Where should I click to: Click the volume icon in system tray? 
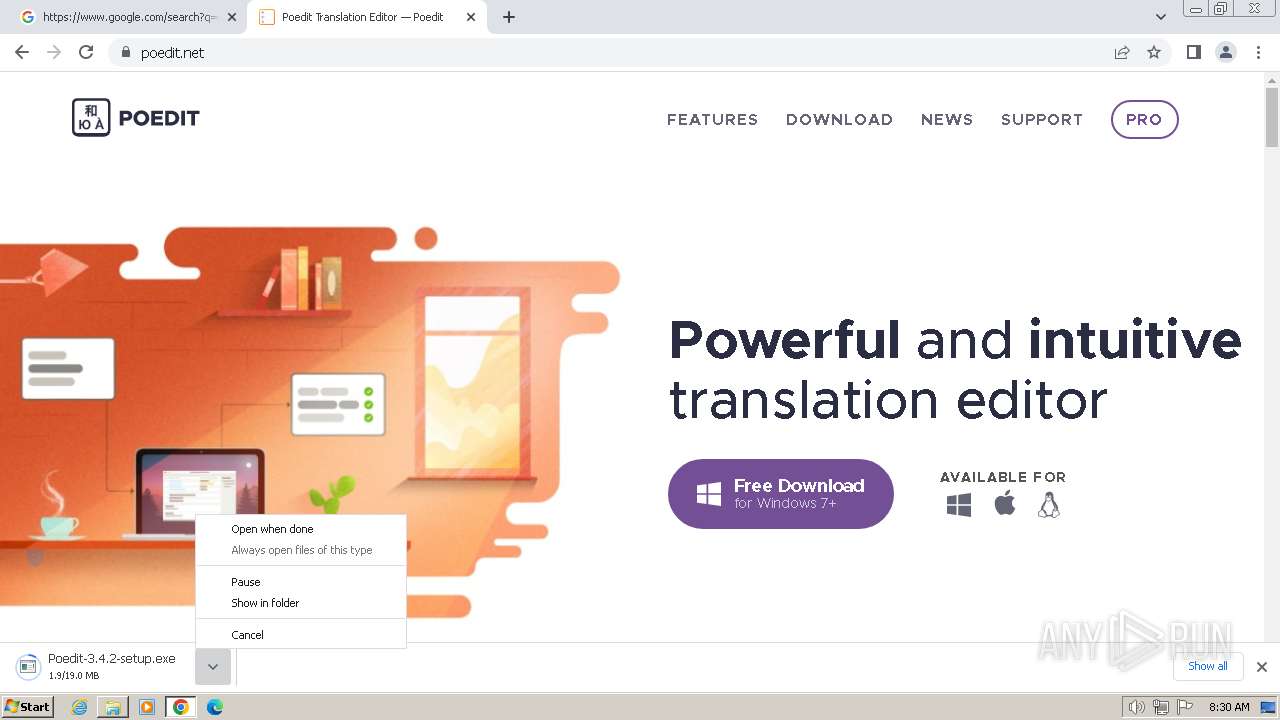1137,707
